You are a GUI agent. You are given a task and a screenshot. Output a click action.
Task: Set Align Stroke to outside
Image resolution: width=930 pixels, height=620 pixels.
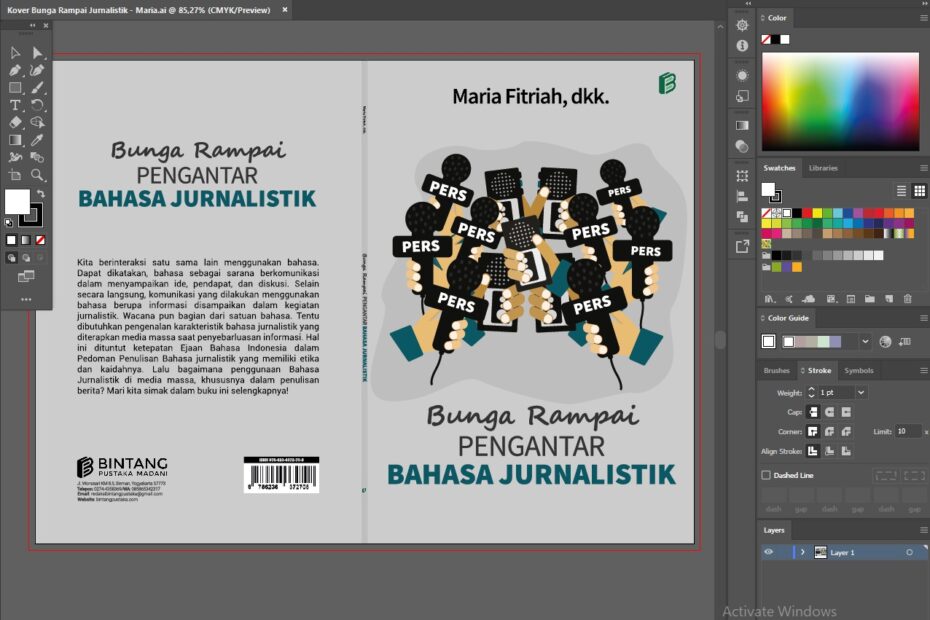845,451
